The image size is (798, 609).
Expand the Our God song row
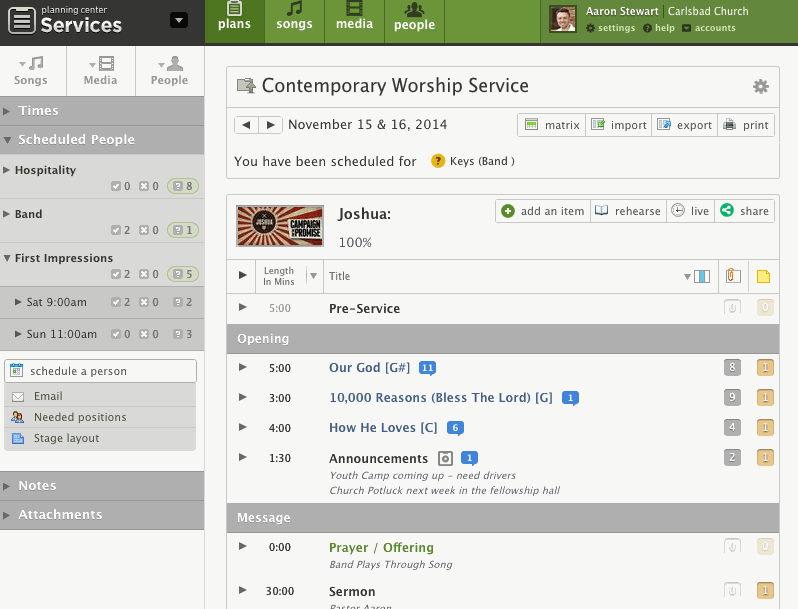pos(242,367)
